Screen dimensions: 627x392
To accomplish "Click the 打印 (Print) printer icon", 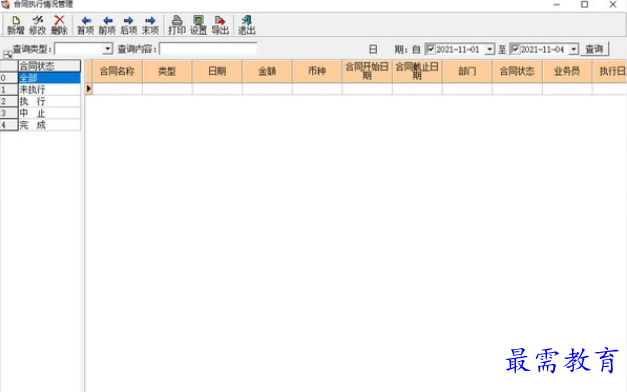I will [177, 25].
